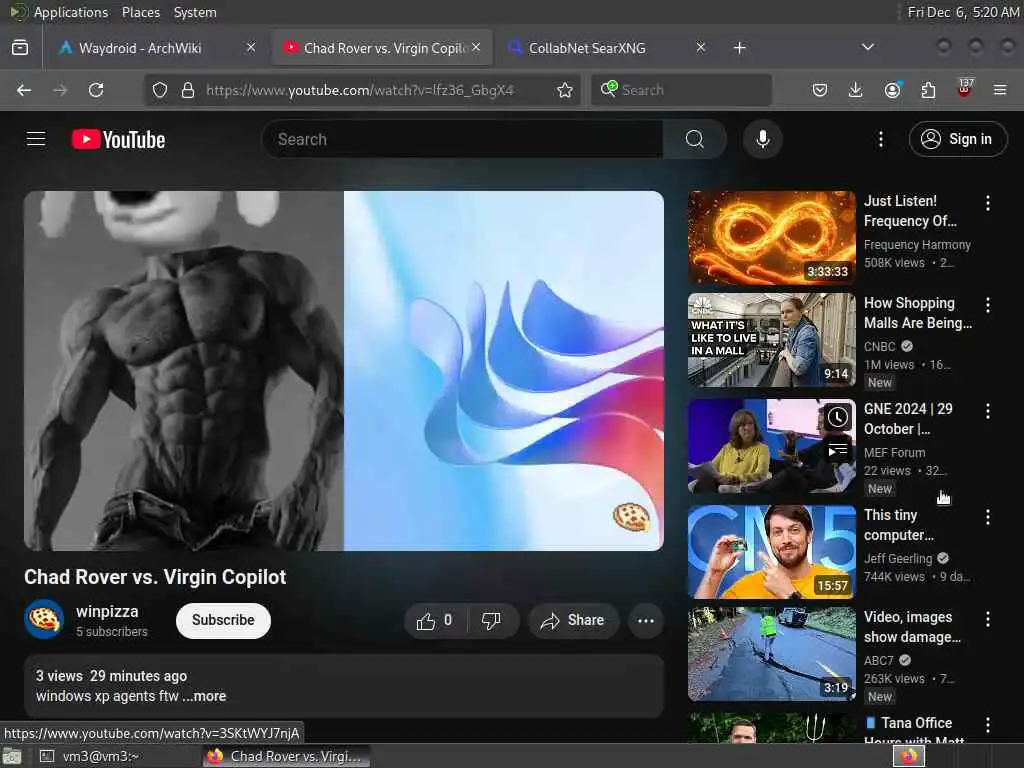Click the Fri Dec 6 clock in the top panel
Image resolution: width=1024 pixels, height=768 pixels.
963,12
